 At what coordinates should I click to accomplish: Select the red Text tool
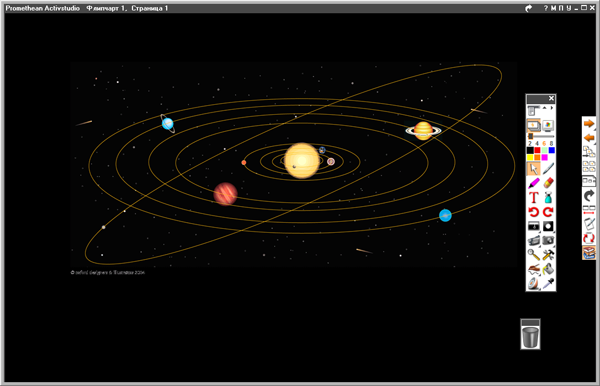(x=533, y=197)
